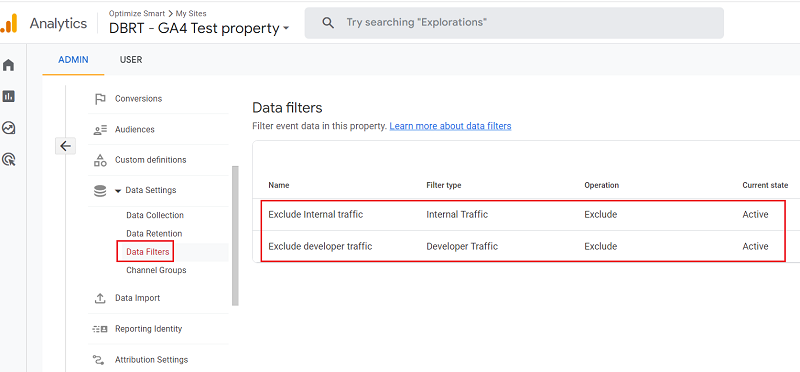800x372 pixels.
Task: Open Data Import settings
Action: (137, 298)
